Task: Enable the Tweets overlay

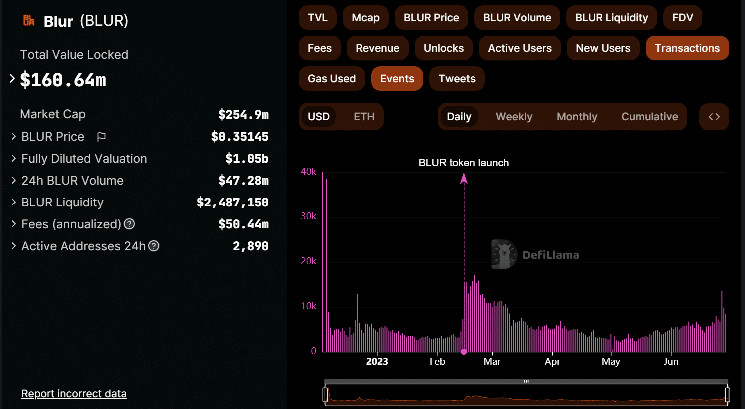Action: click(x=457, y=78)
